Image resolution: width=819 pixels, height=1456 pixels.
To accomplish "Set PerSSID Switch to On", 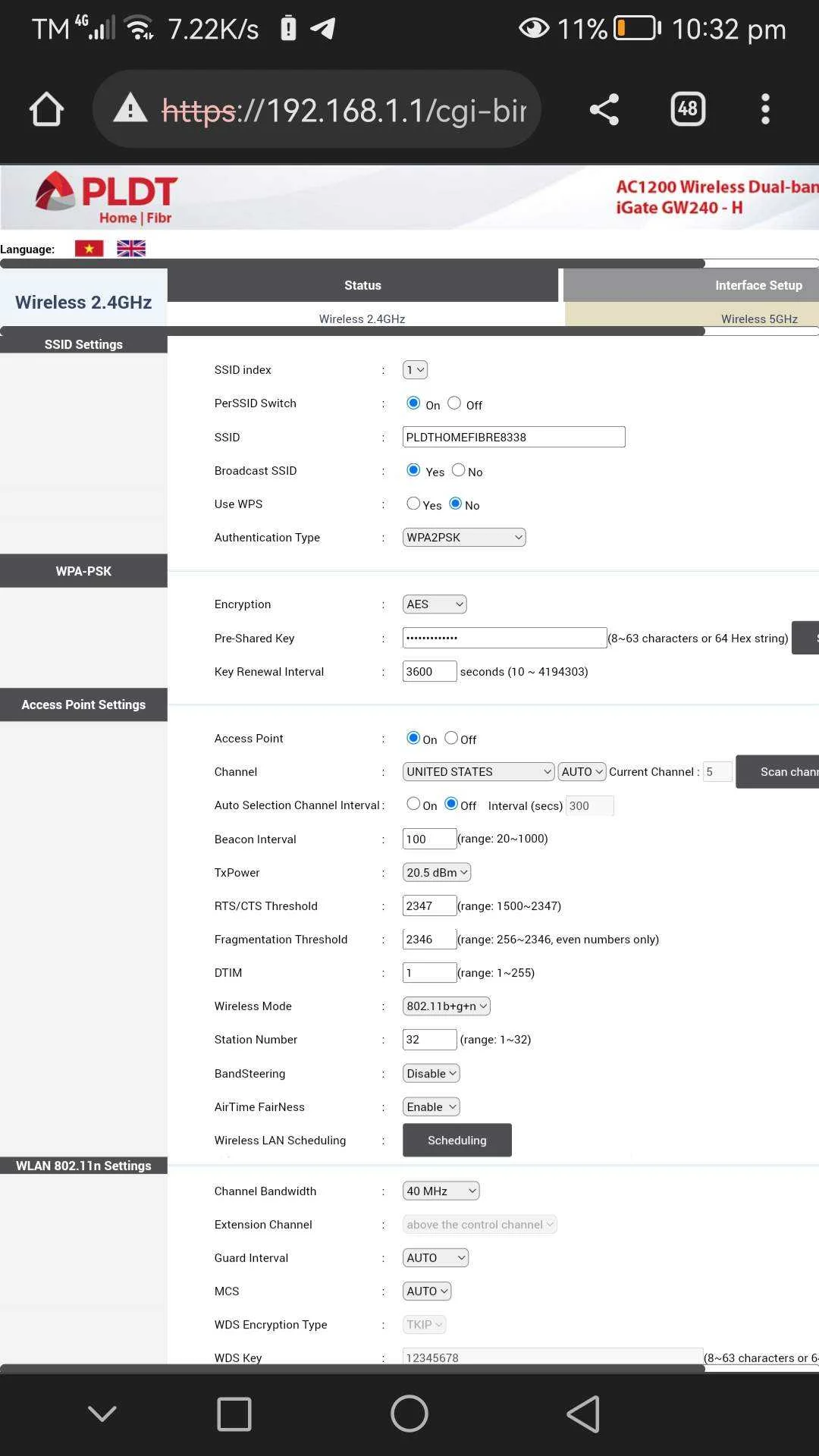I will [413, 403].
